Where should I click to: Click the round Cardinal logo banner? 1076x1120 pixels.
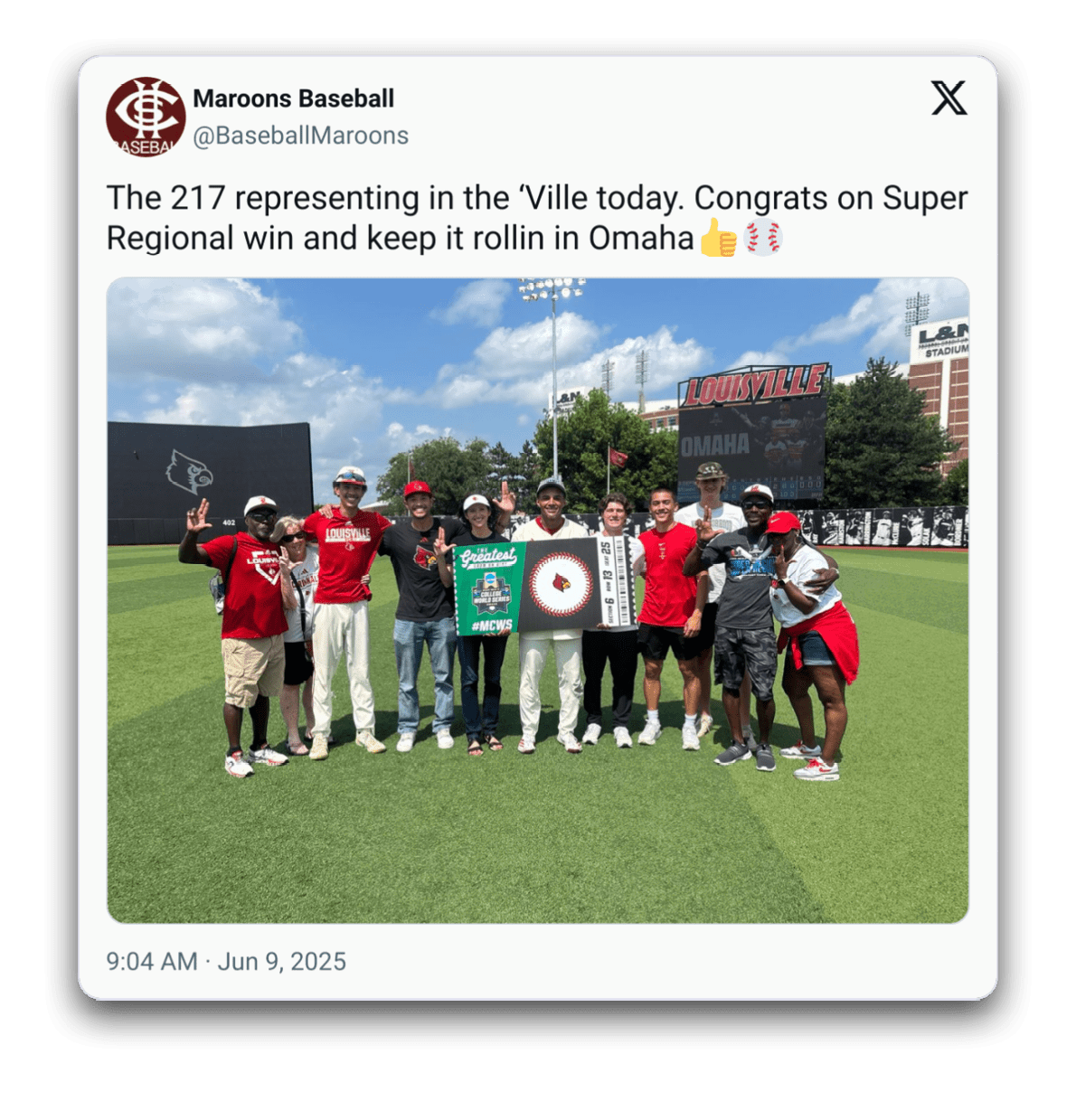pos(561,584)
